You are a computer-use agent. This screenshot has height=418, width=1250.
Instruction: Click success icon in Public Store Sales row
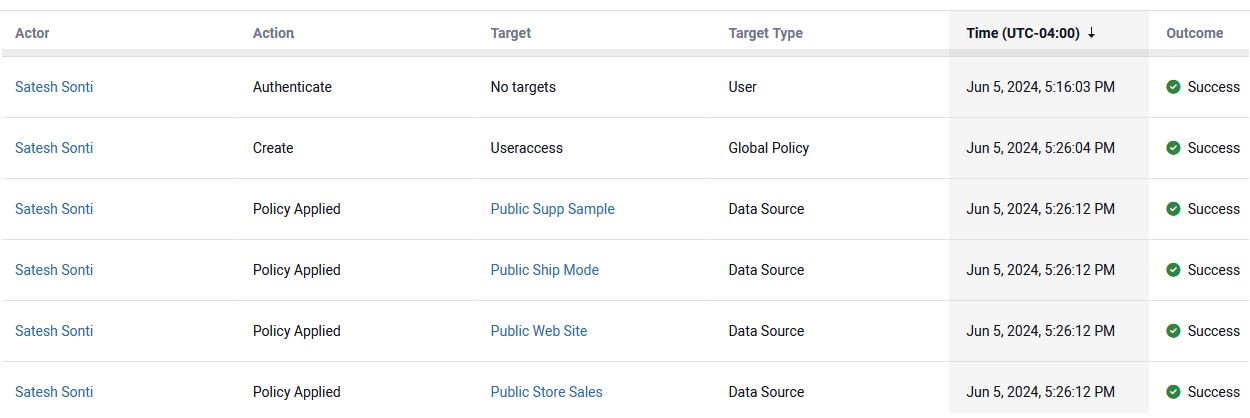tap(1174, 392)
